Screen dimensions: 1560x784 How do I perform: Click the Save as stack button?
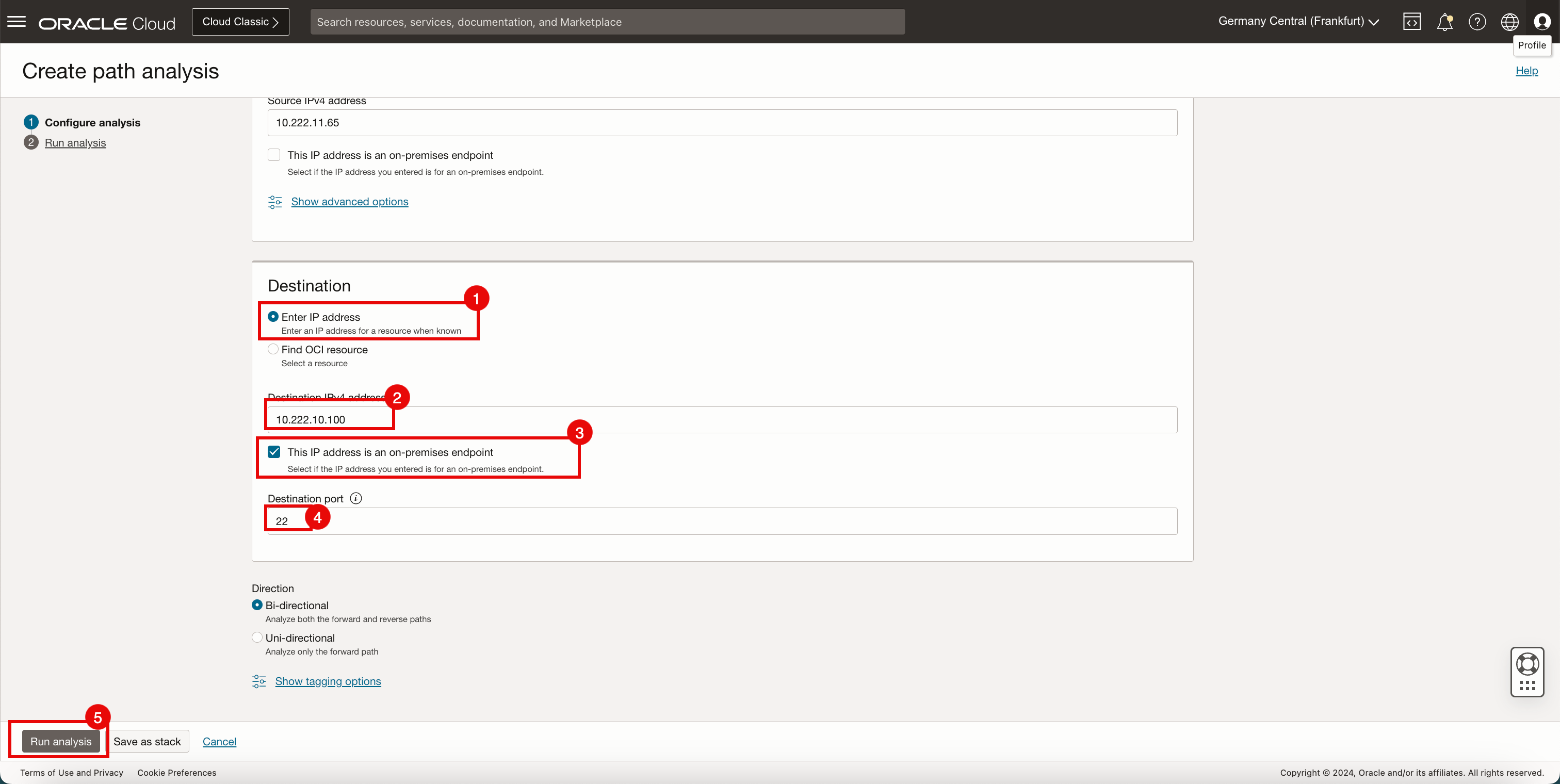(147, 741)
